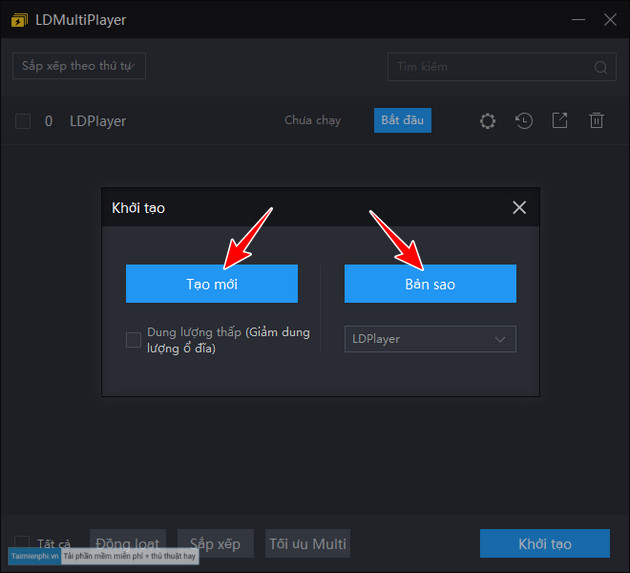Click the bottom Khởi tạo button

[x=545, y=544]
